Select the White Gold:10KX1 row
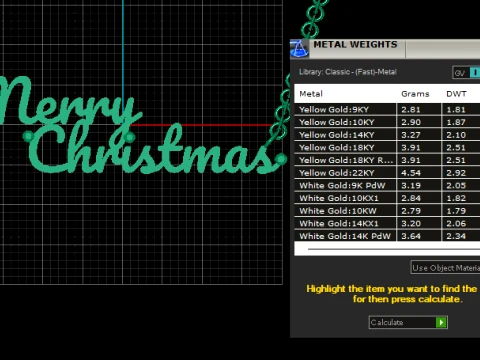Screen dimensions: 480x360 pyautogui.click(x=387, y=198)
